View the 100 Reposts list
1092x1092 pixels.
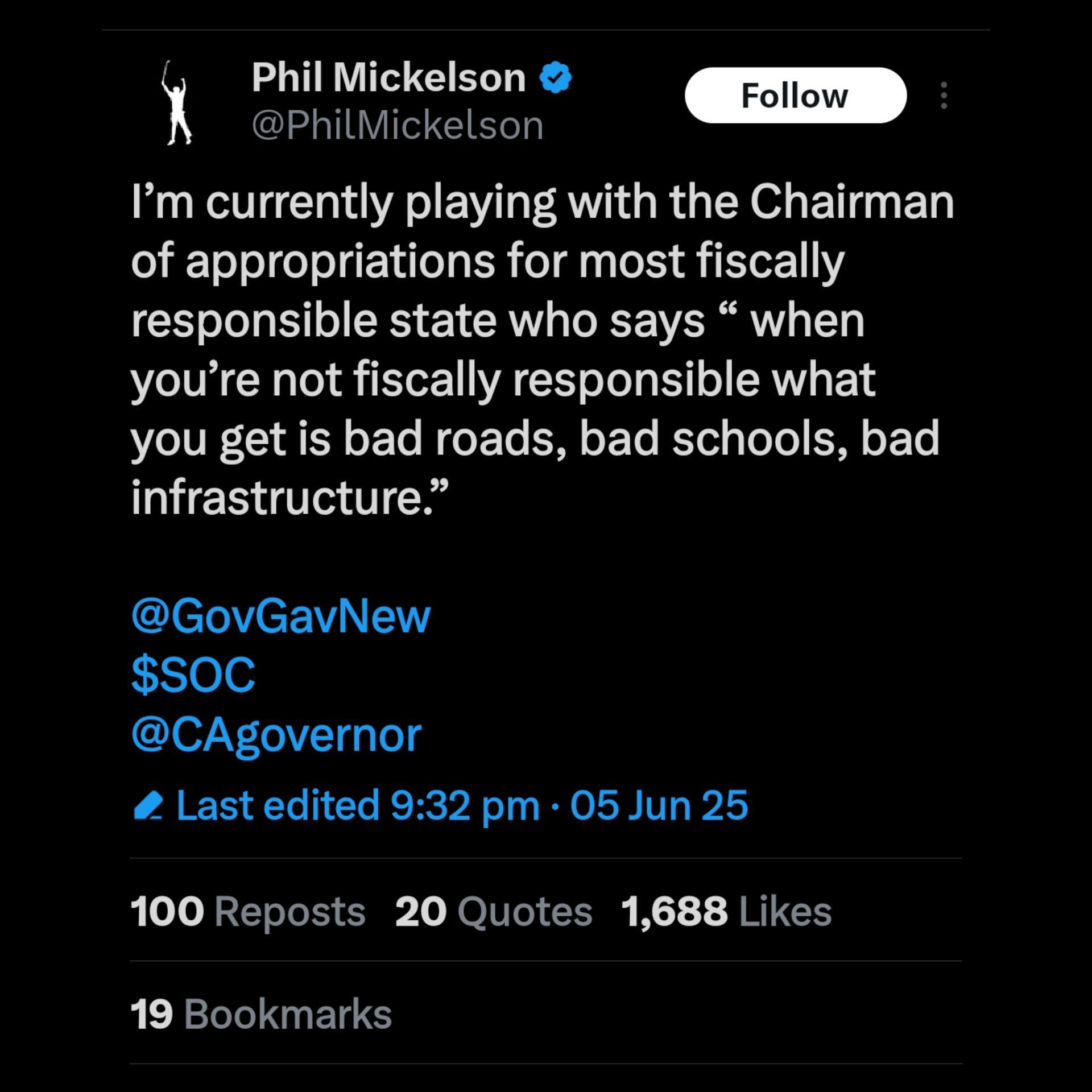[247, 912]
